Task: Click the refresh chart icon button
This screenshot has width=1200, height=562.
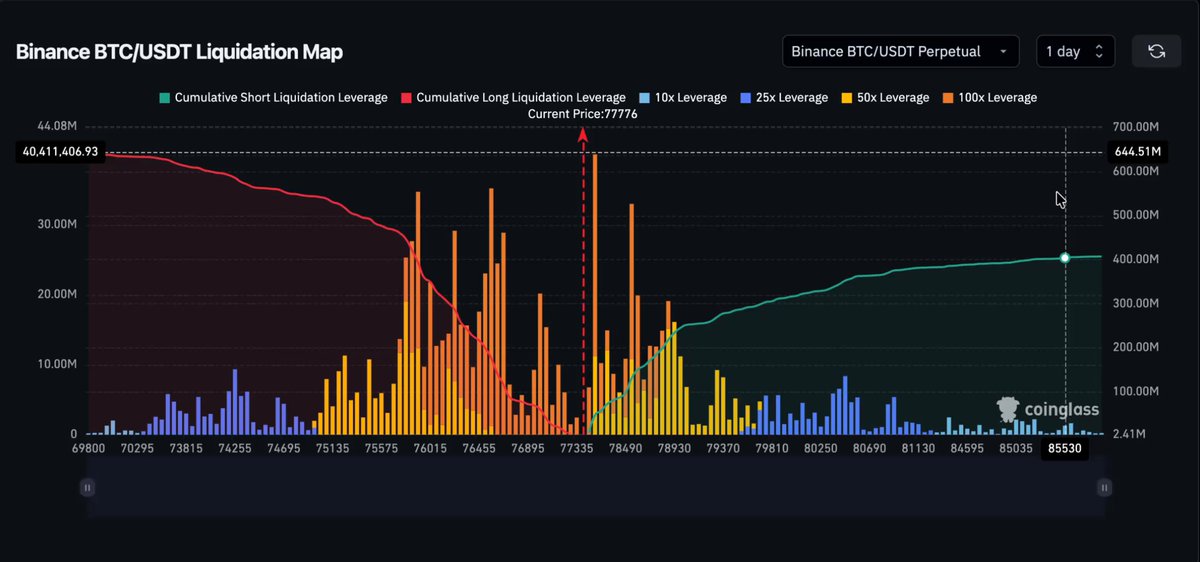Action: 1157,51
